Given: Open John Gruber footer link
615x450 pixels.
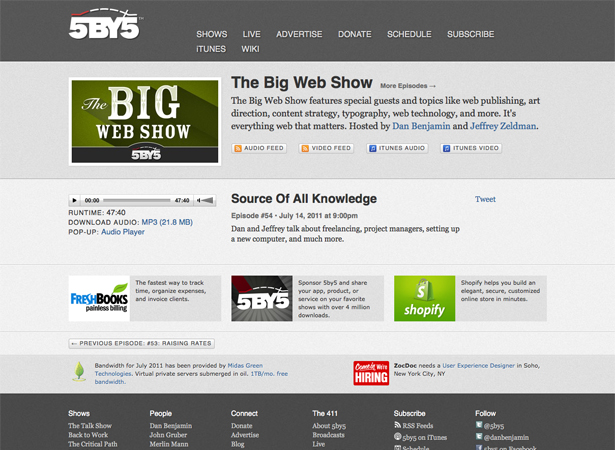Looking at the screenshot, I should [168, 435].
